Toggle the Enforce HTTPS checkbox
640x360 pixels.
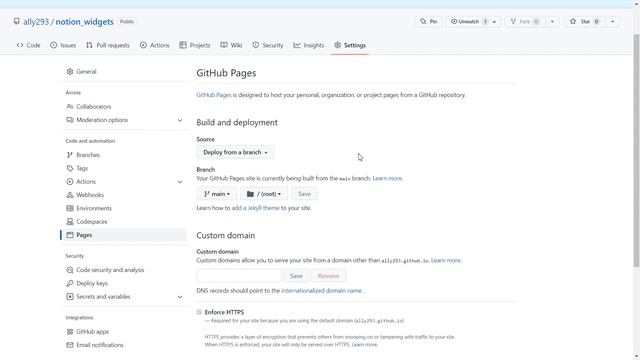coord(199,312)
